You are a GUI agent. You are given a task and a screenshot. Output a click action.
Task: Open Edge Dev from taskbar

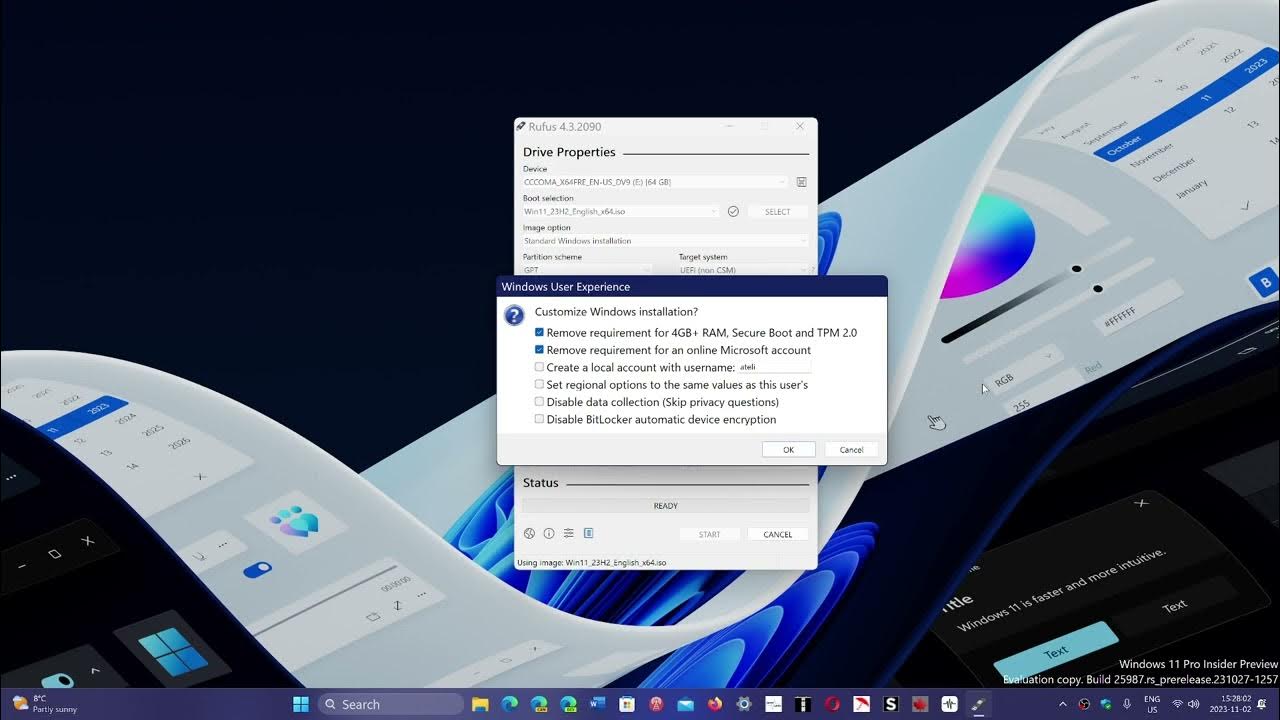(x=568, y=704)
